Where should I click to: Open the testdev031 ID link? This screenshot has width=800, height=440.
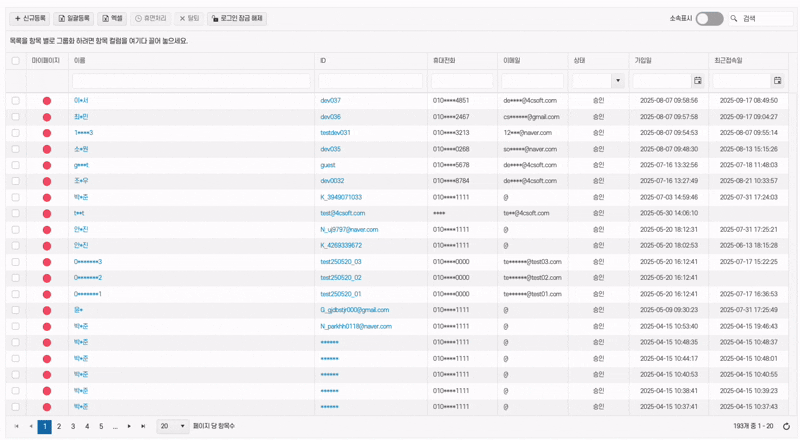click(335, 133)
